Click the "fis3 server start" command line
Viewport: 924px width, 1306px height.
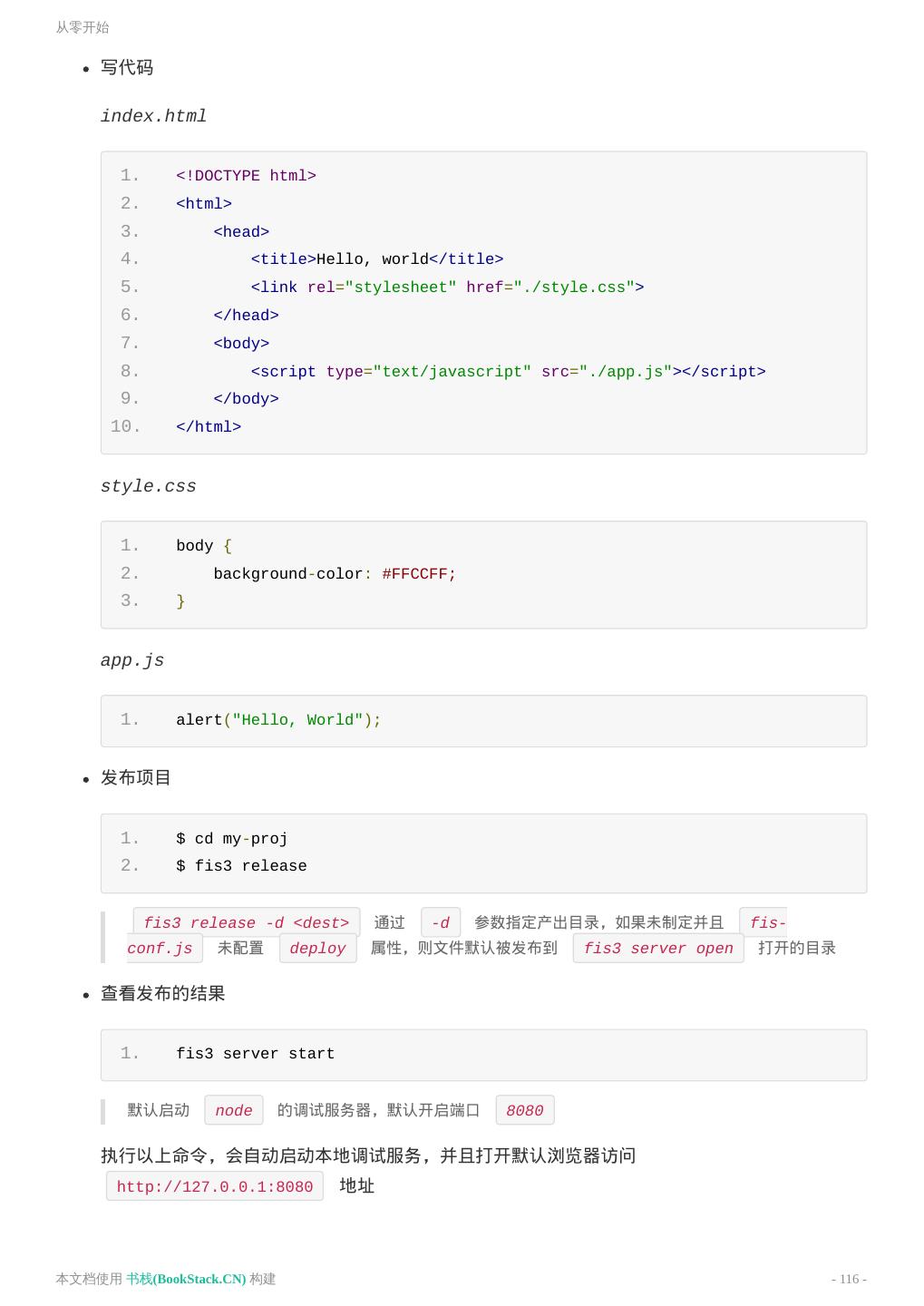pyautogui.click(x=255, y=1054)
